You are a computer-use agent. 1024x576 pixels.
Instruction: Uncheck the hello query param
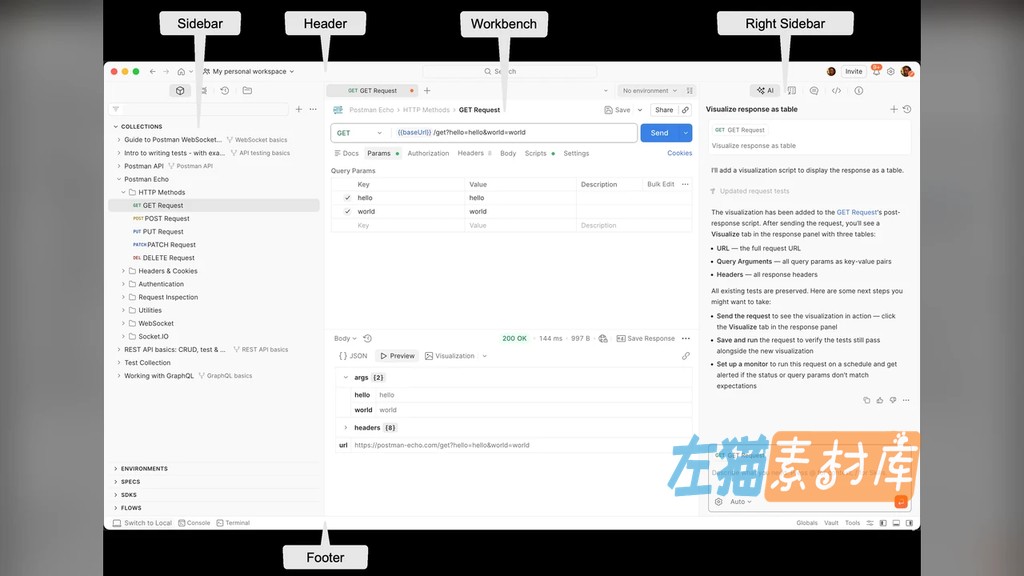(x=347, y=198)
